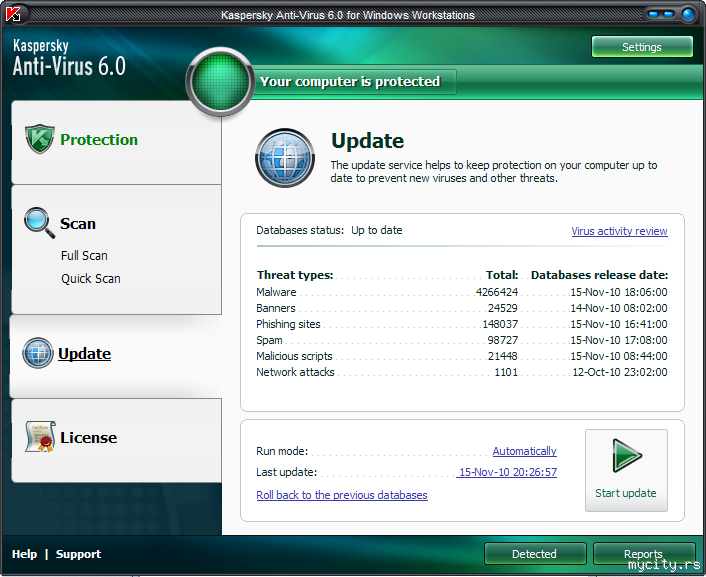The height and width of the screenshot is (577, 706).
Task: Click the green protection status indicator light
Action: tap(220, 81)
